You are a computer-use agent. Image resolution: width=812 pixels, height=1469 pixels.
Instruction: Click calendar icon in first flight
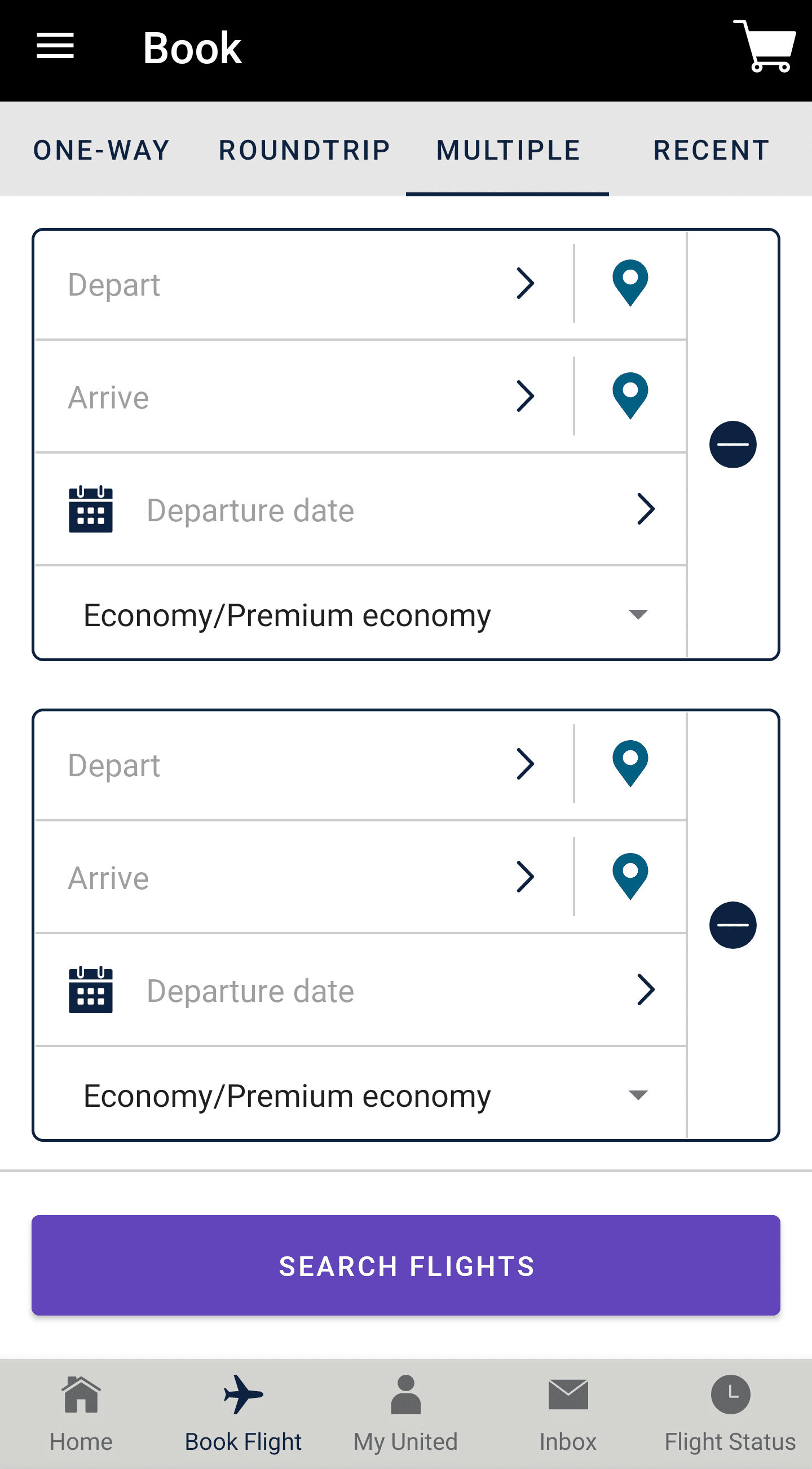click(91, 509)
